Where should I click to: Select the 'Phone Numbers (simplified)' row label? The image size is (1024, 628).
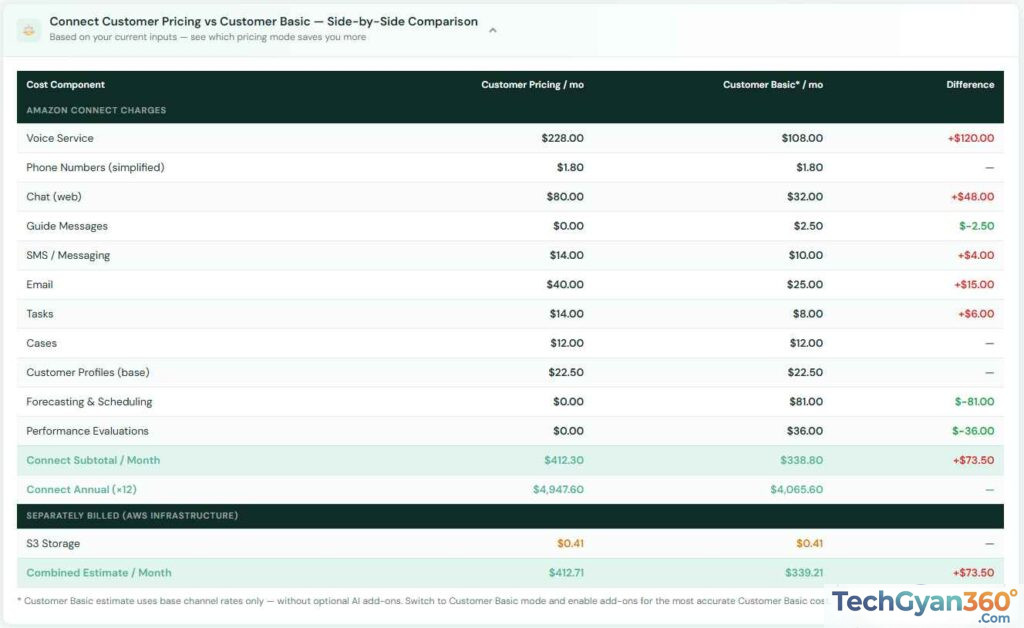(95, 168)
